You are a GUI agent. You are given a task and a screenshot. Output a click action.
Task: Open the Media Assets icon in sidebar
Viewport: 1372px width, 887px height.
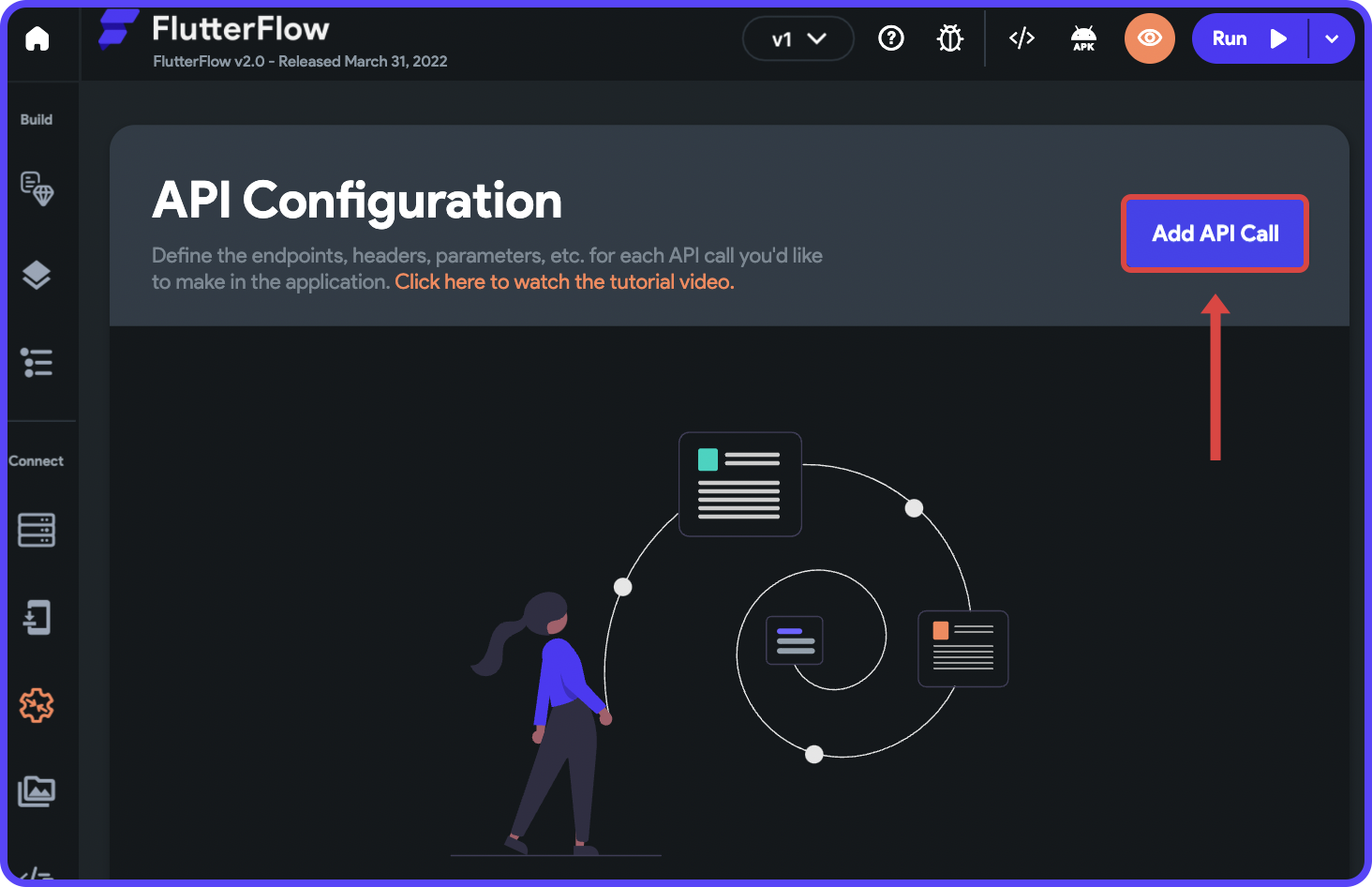[37, 790]
